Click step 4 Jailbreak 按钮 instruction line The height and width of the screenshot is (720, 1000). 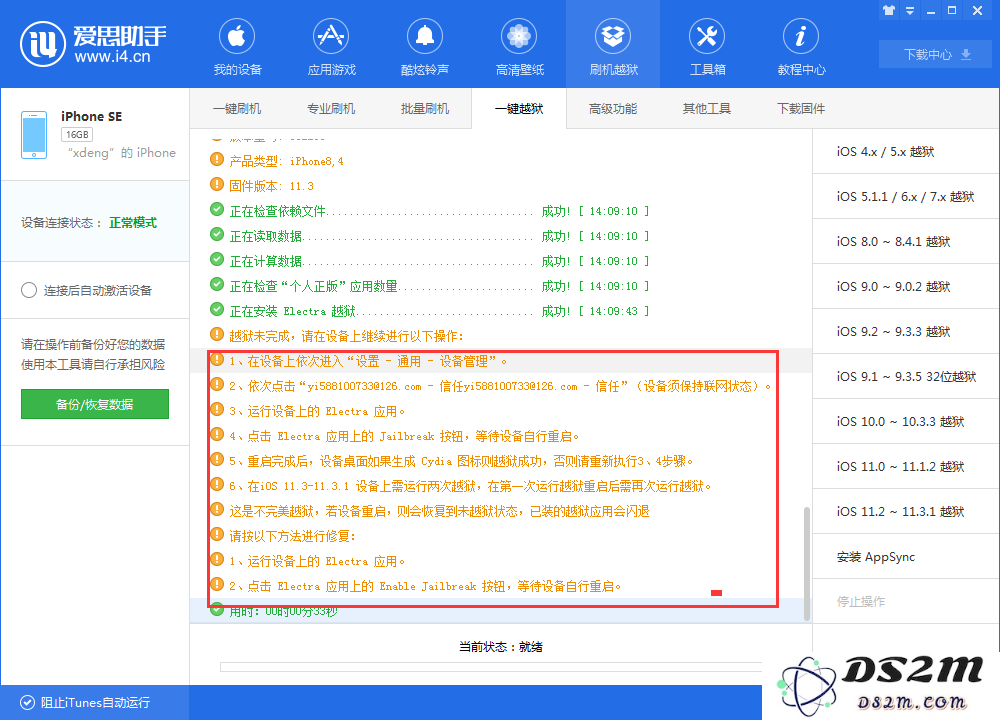(x=404, y=436)
